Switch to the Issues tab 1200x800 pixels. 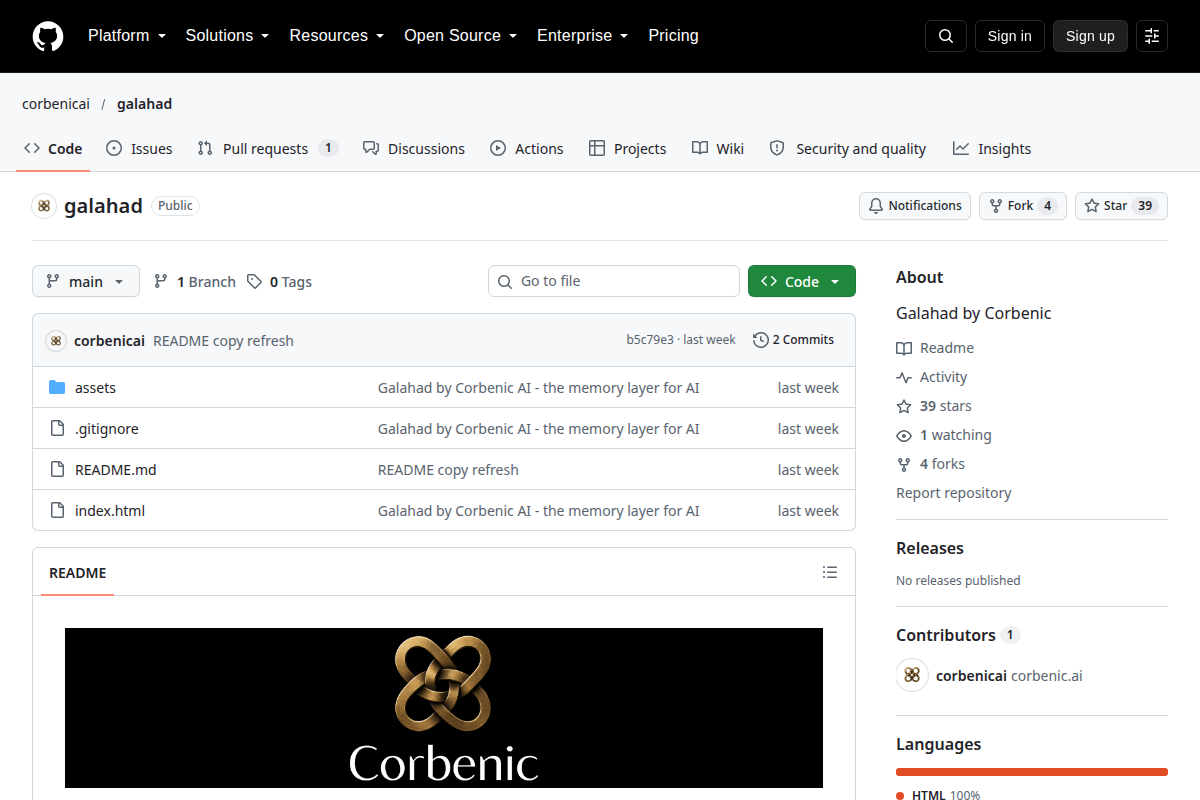tap(139, 148)
